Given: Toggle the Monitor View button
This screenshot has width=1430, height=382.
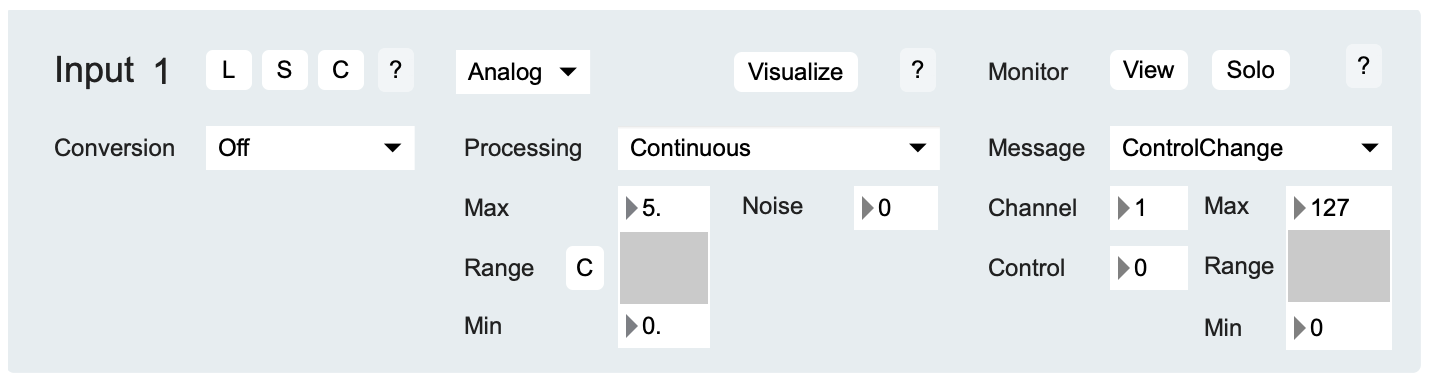Looking at the screenshot, I should click(x=1148, y=71).
